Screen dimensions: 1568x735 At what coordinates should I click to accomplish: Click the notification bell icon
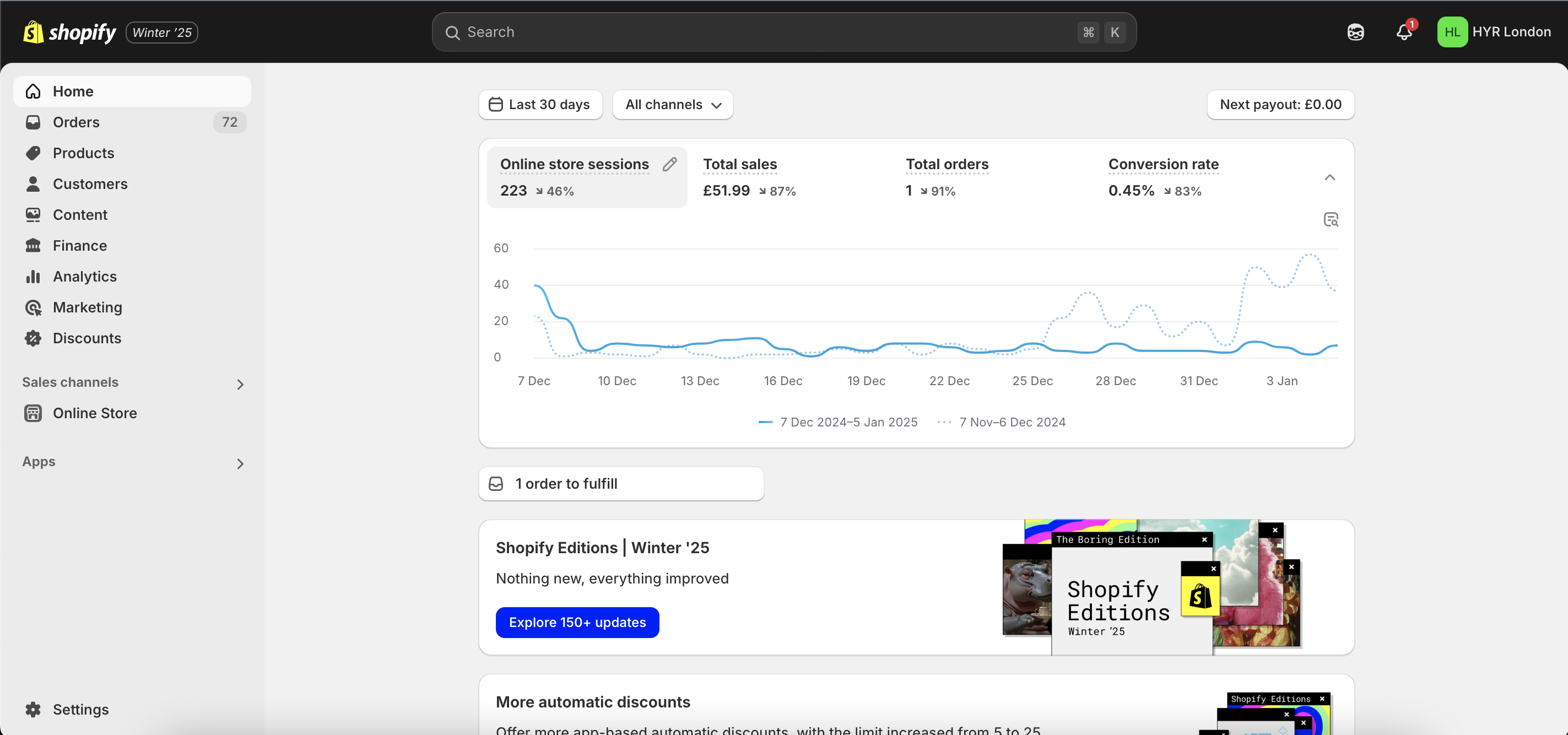pyautogui.click(x=1403, y=31)
